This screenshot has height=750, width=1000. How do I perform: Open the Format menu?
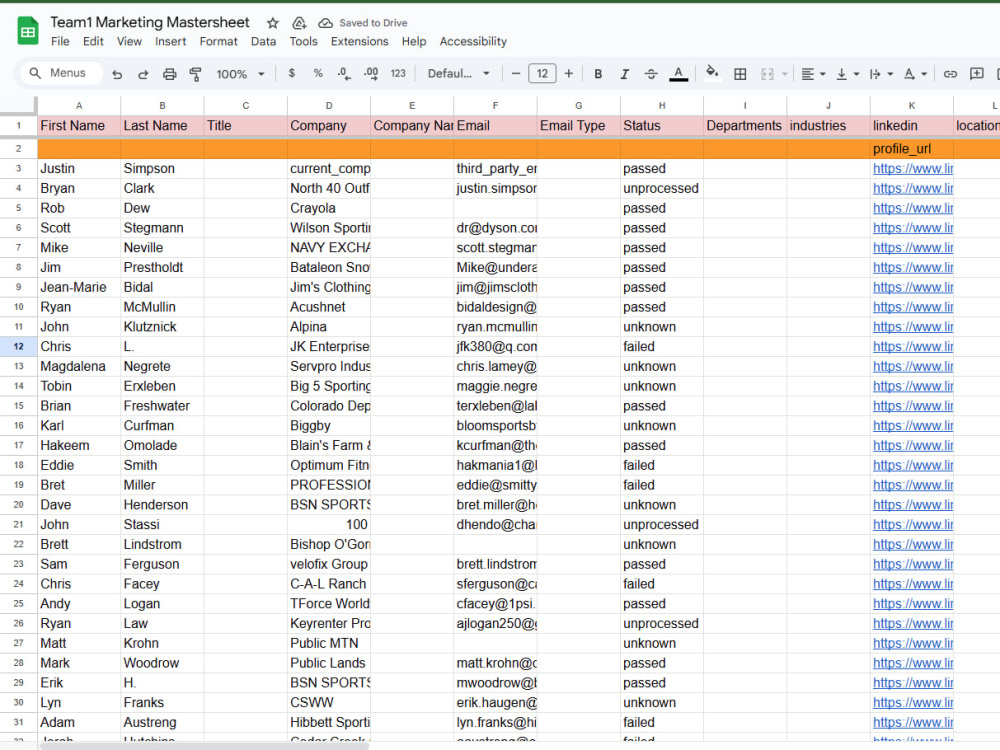pyautogui.click(x=218, y=41)
